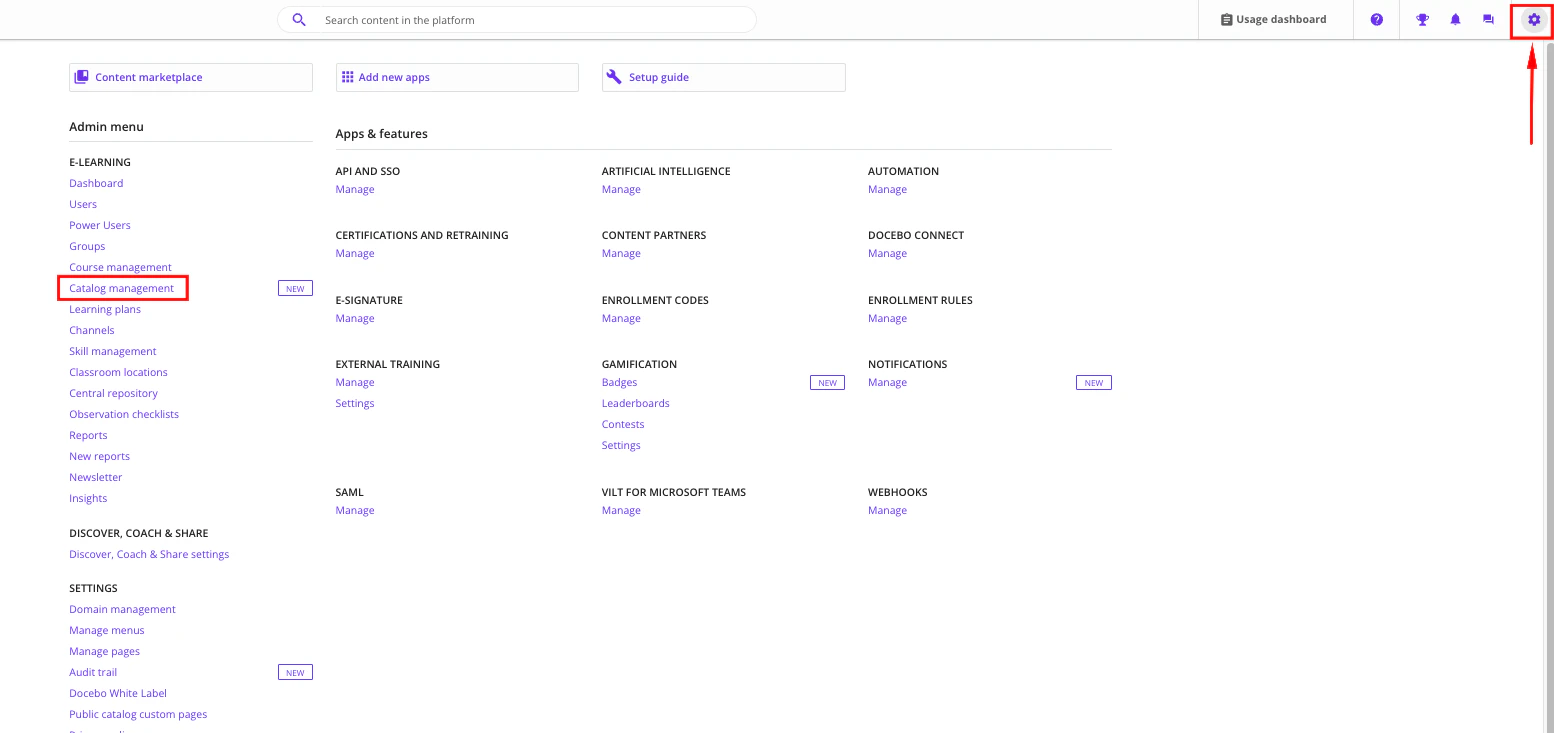Open Catalog management in the admin menu
1554x733 pixels.
point(120,288)
